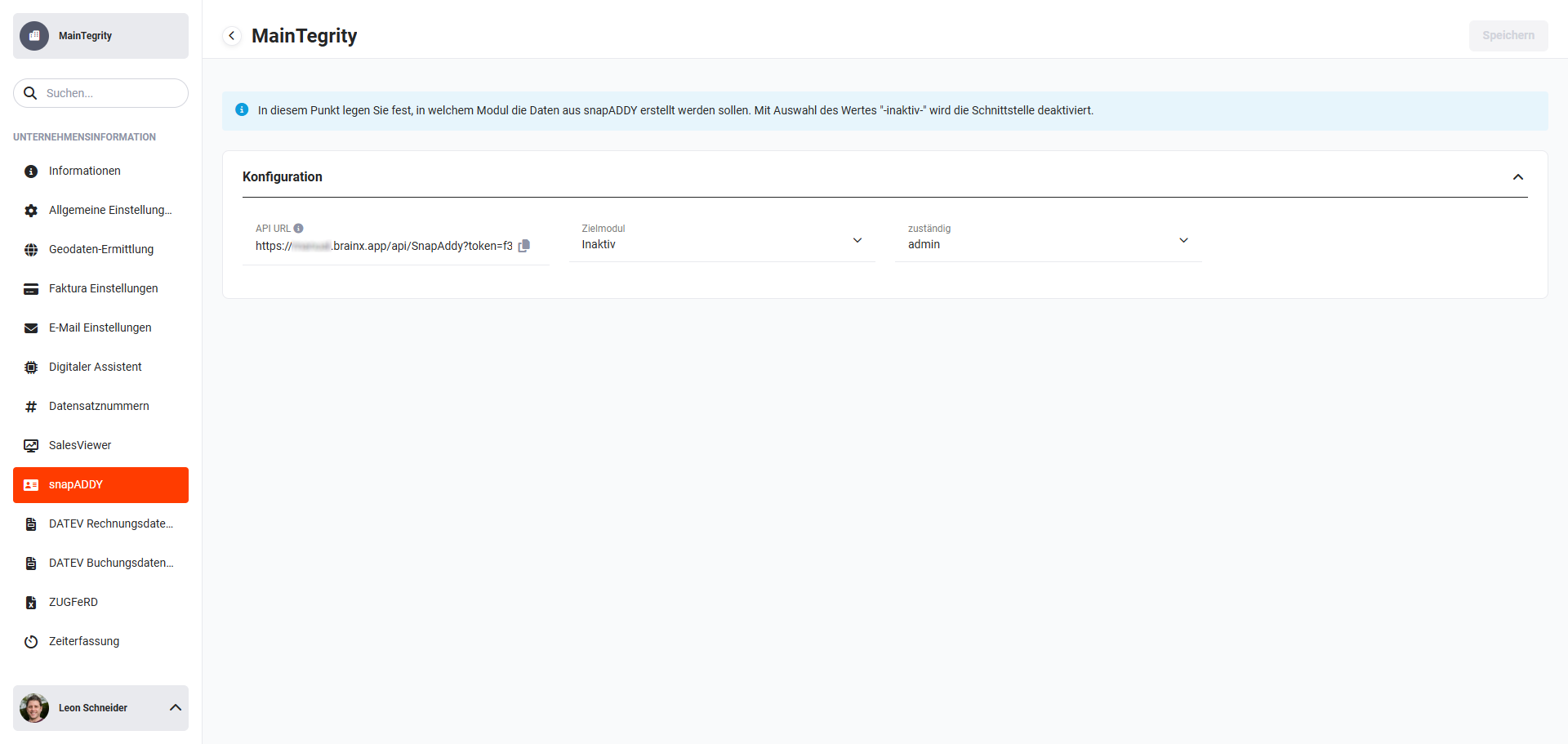Click the banner text about snapADDY

click(x=675, y=110)
